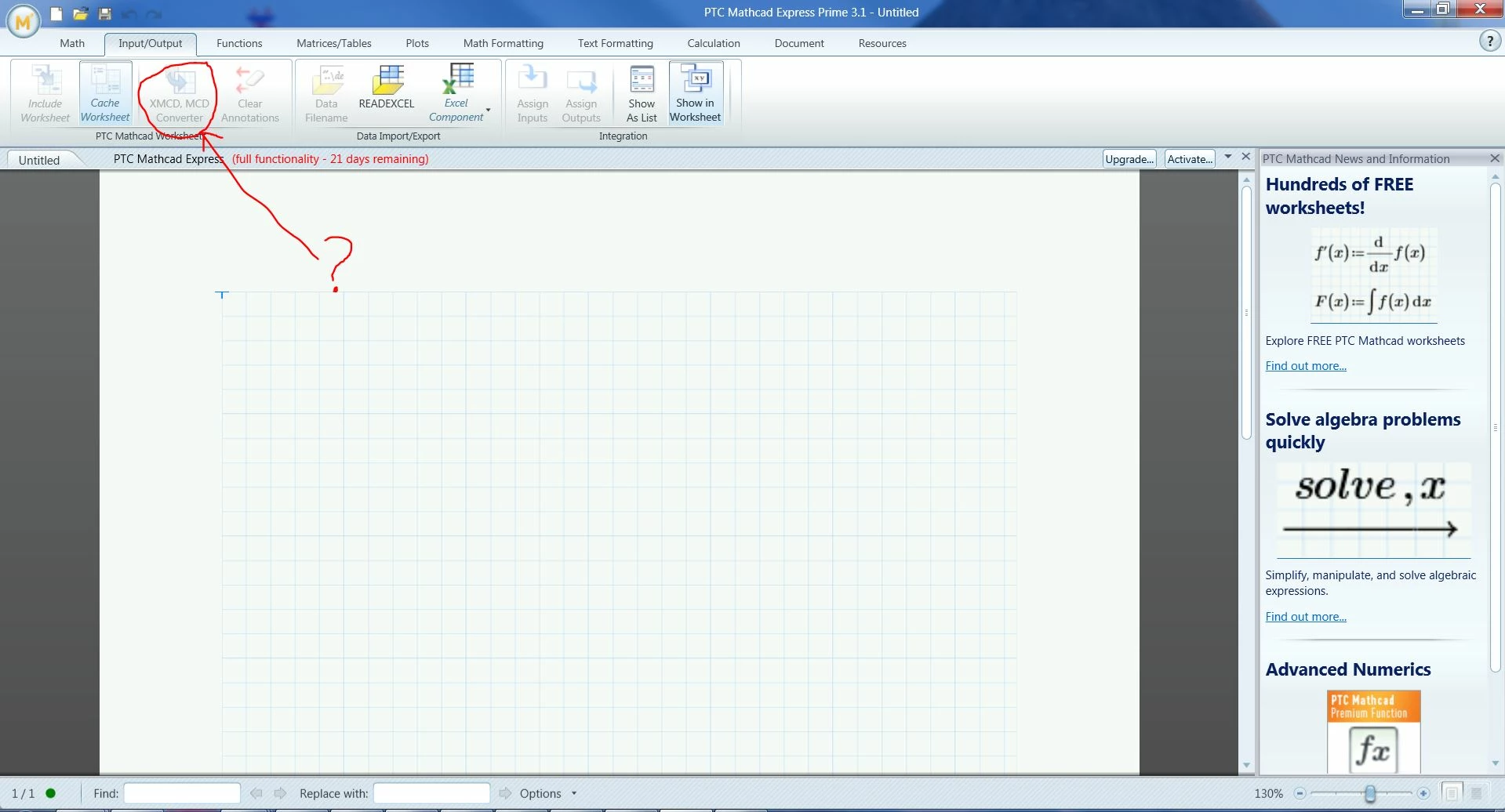Screen dimensions: 1505x812
Task: Open the Calculation tab
Action: point(714,43)
